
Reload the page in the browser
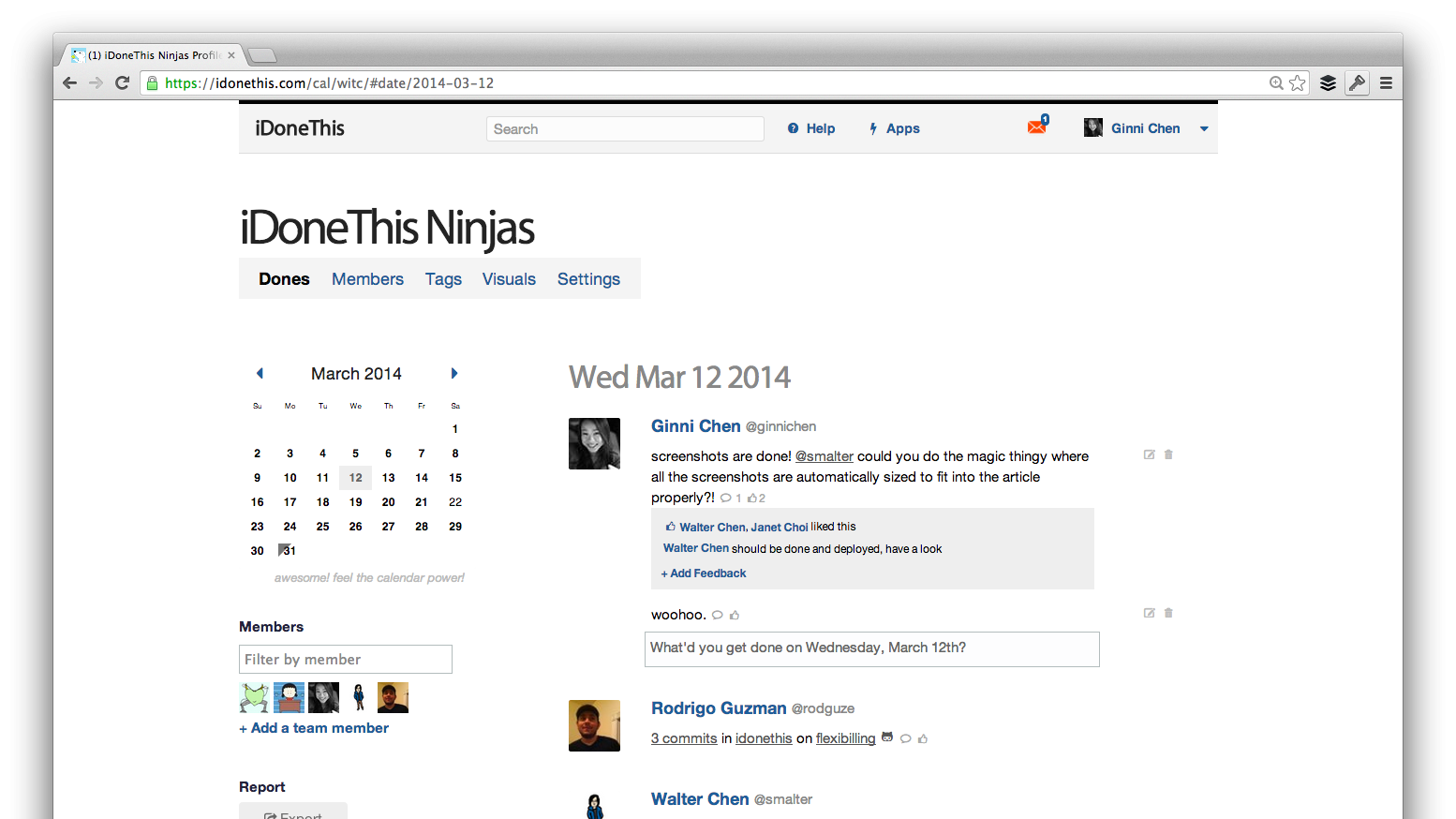click(122, 83)
